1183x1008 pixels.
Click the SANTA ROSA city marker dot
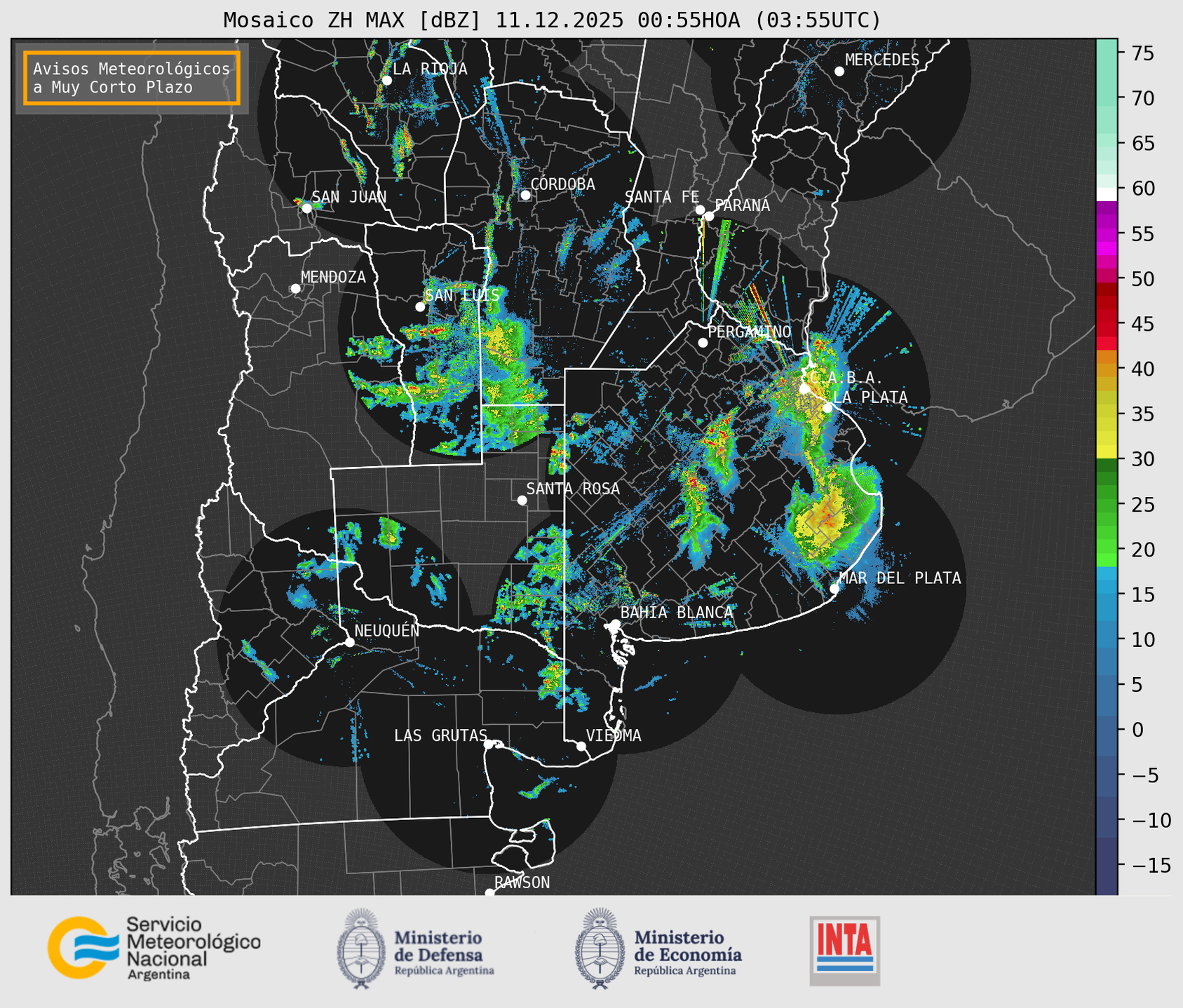pyautogui.click(x=522, y=500)
